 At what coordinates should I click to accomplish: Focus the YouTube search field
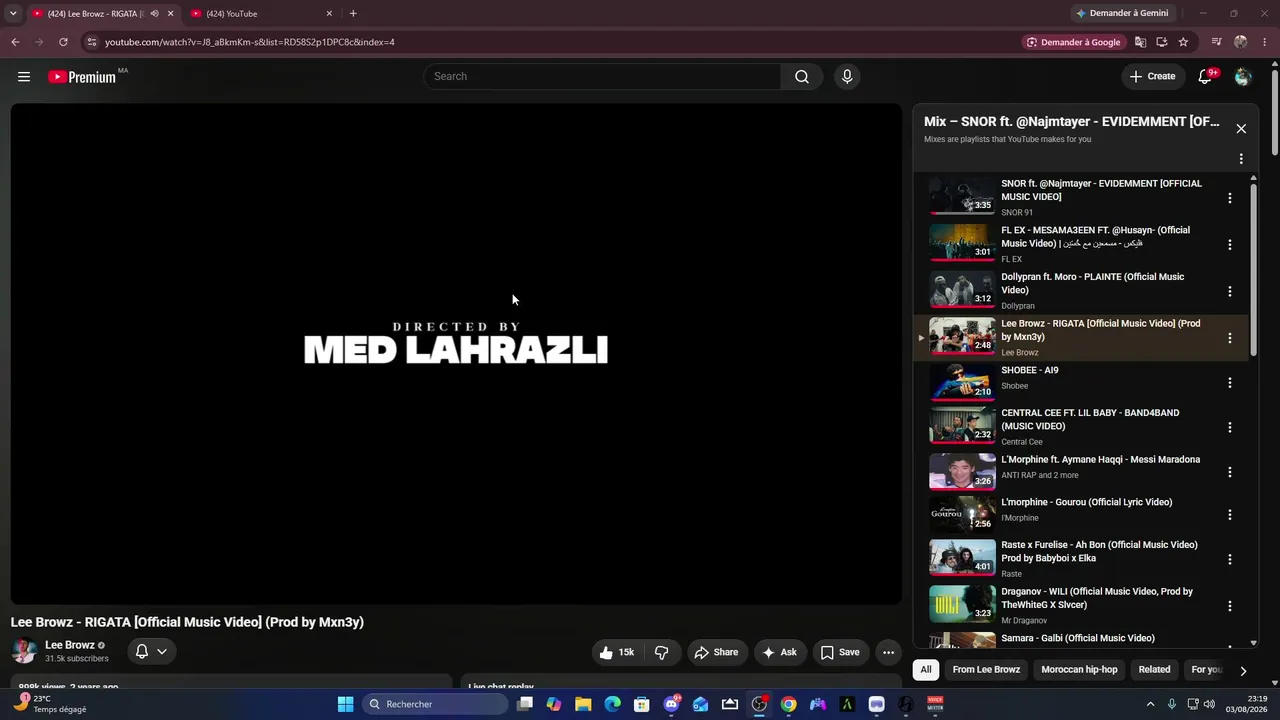(x=602, y=77)
